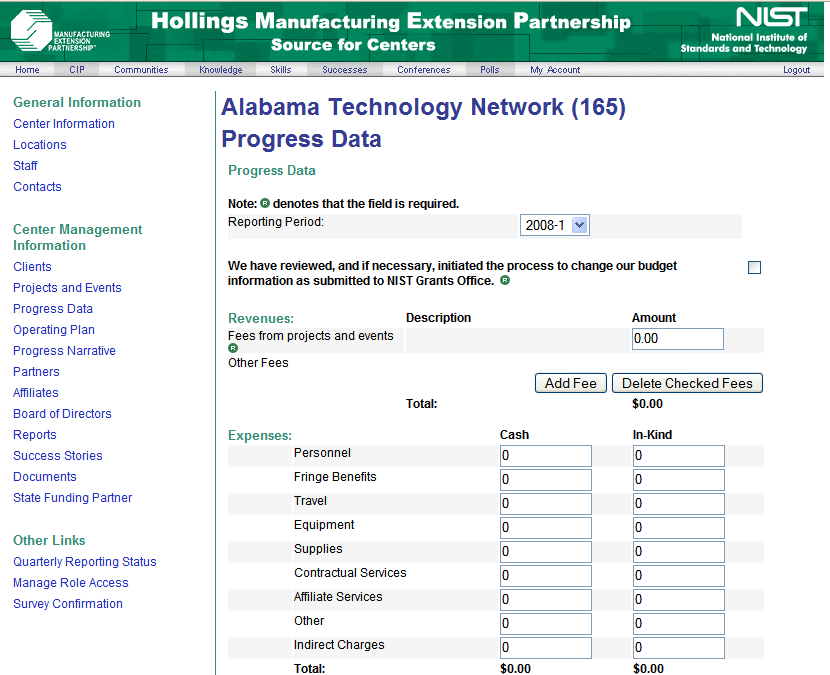Click the Personnel In-Kind field
830x675 pixels.
click(x=679, y=456)
